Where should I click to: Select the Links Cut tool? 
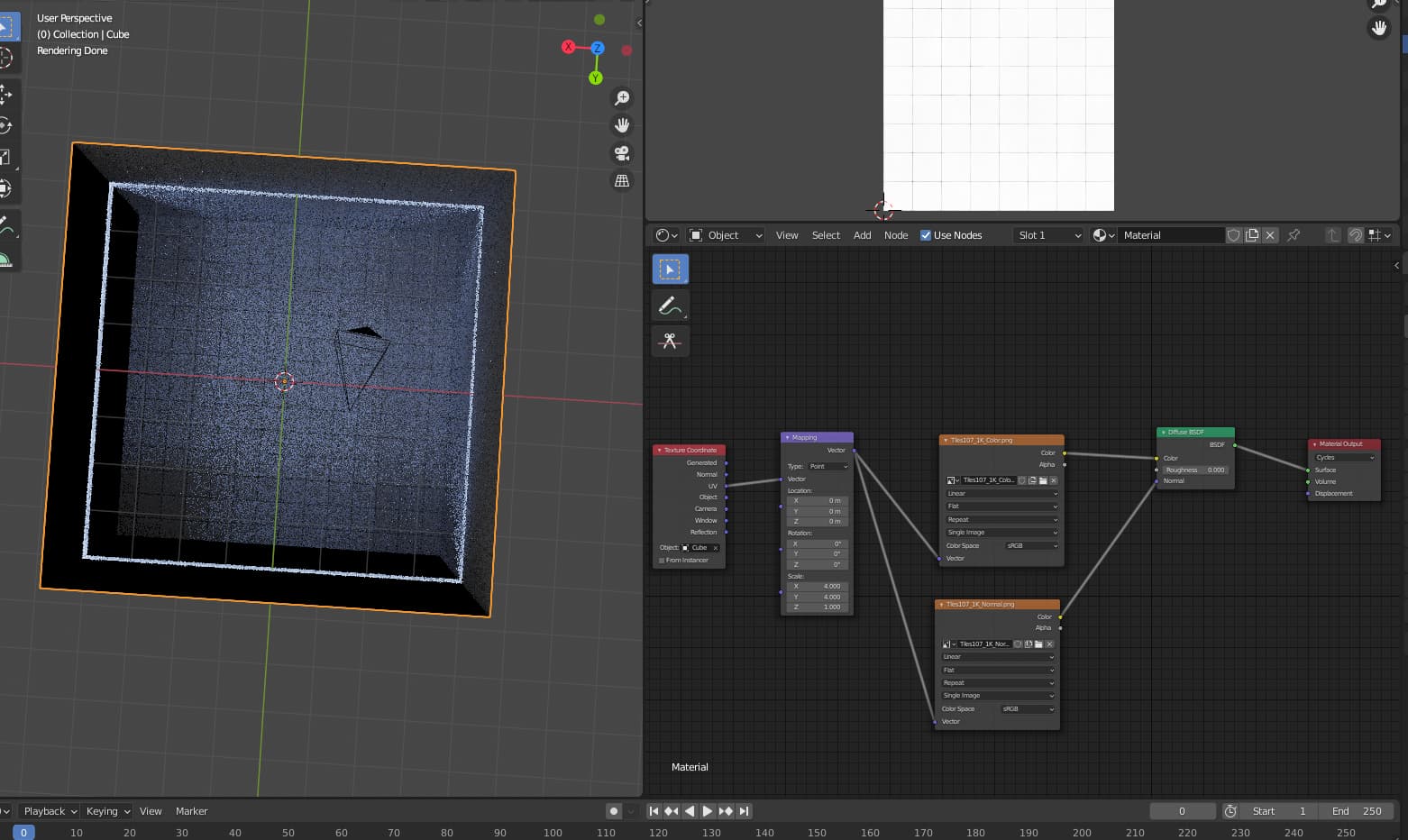(670, 341)
